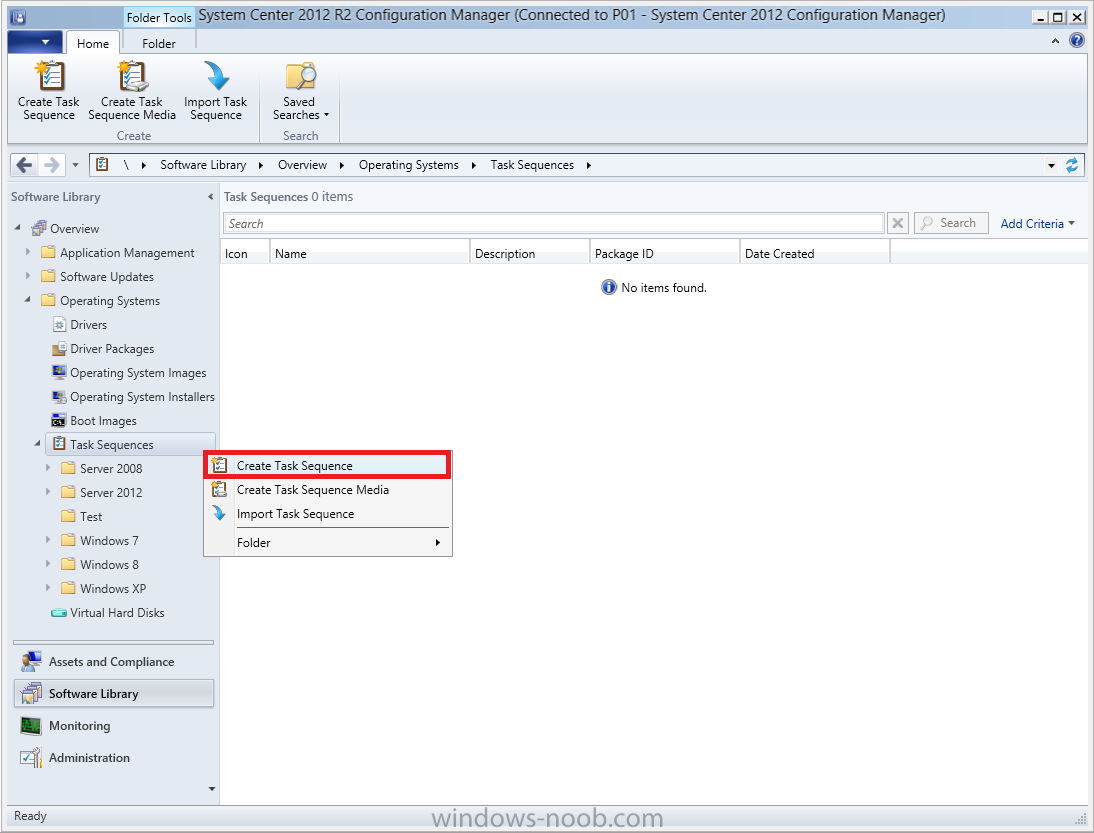Image resolution: width=1094 pixels, height=833 pixels.
Task: Open the blue application menu button
Action: 35,43
